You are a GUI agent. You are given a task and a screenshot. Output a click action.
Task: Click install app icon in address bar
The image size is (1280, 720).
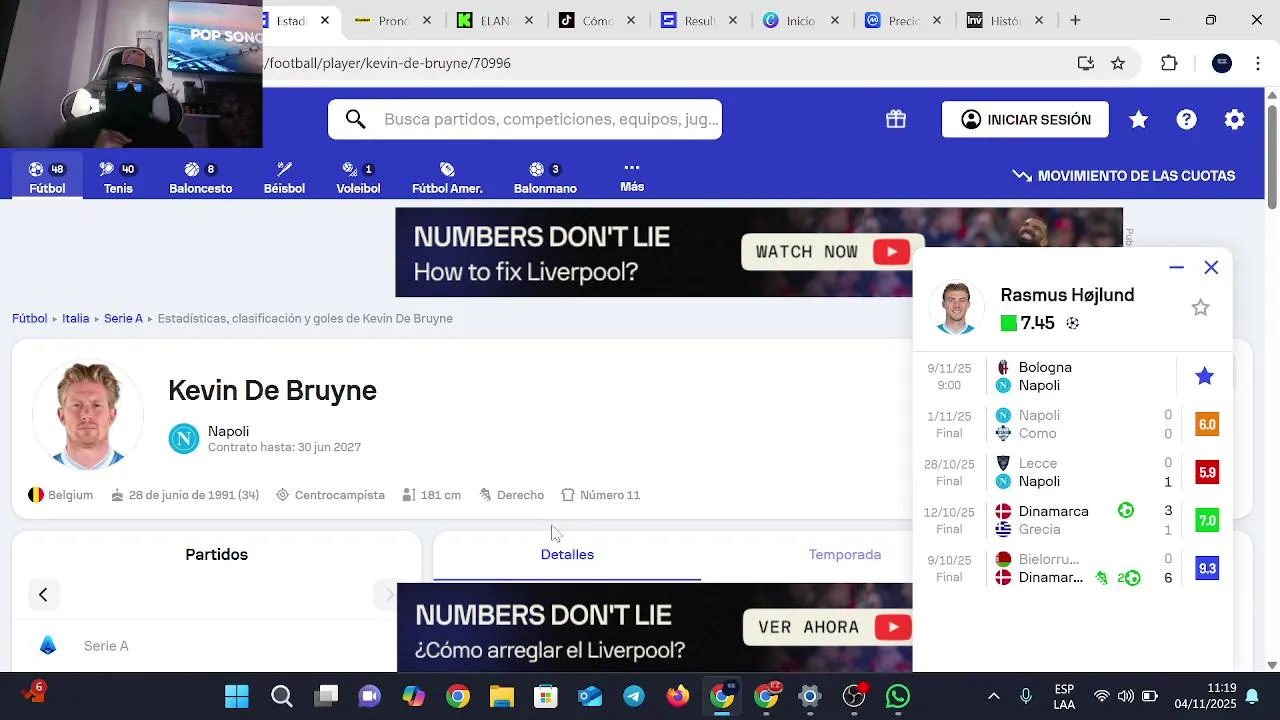tap(1086, 63)
